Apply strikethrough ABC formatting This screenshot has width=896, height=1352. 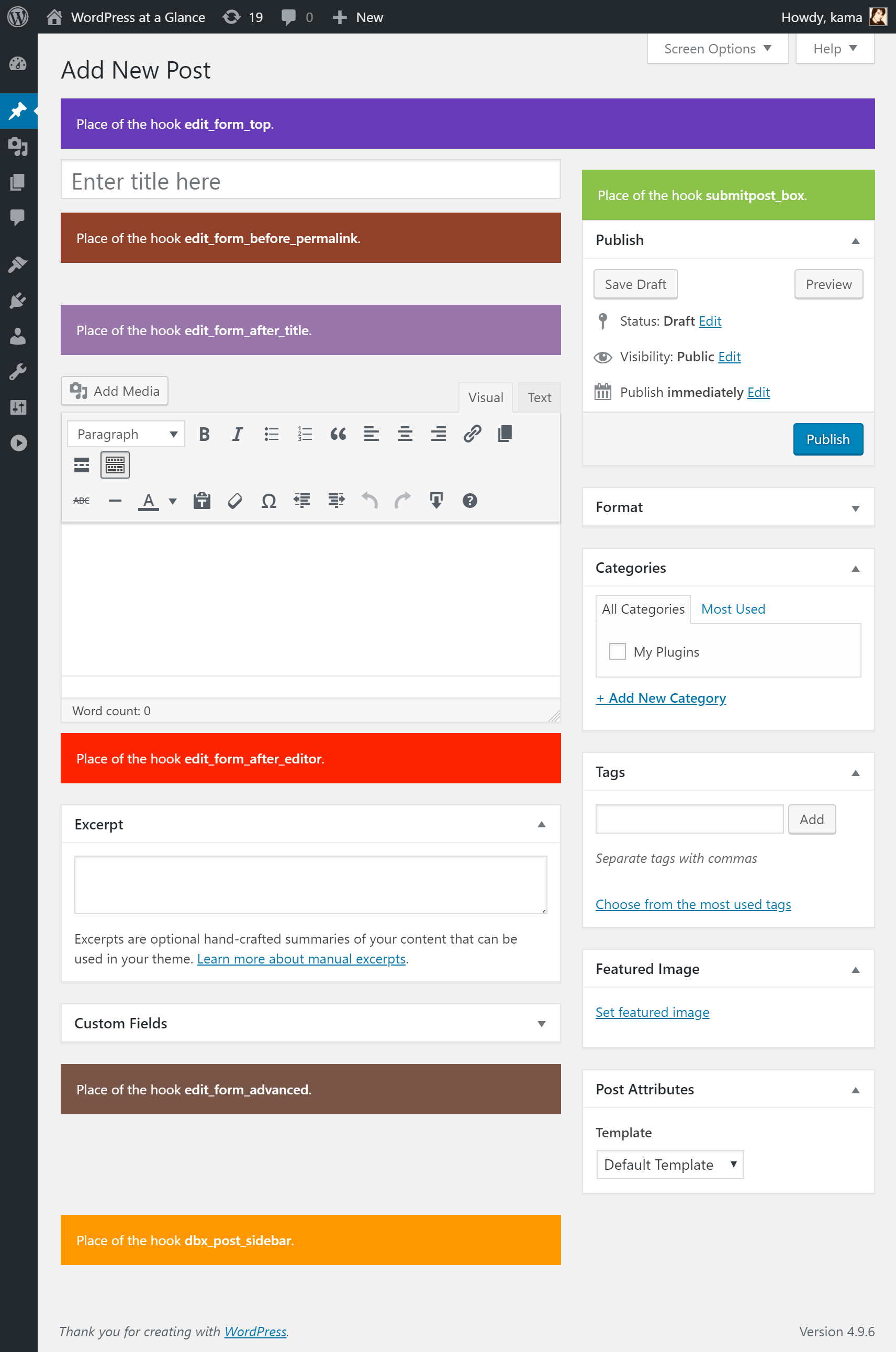[82, 501]
